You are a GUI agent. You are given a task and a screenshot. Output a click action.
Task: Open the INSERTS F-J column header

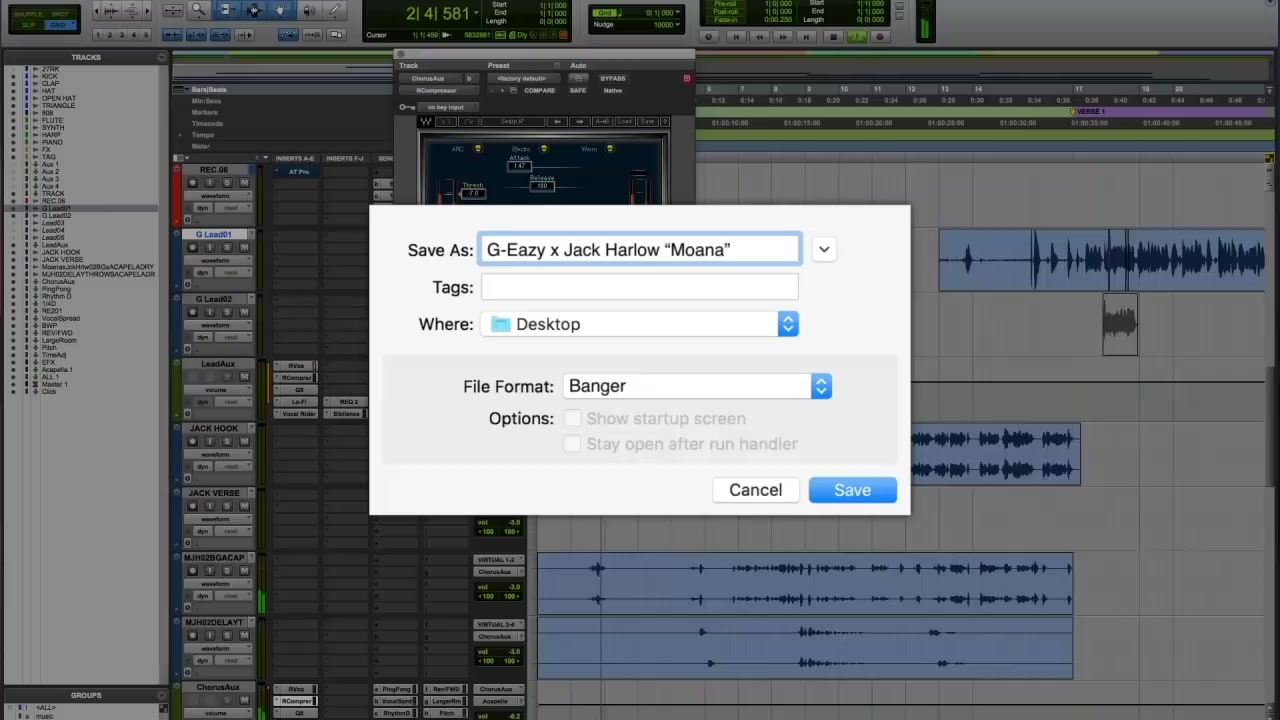[345, 158]
